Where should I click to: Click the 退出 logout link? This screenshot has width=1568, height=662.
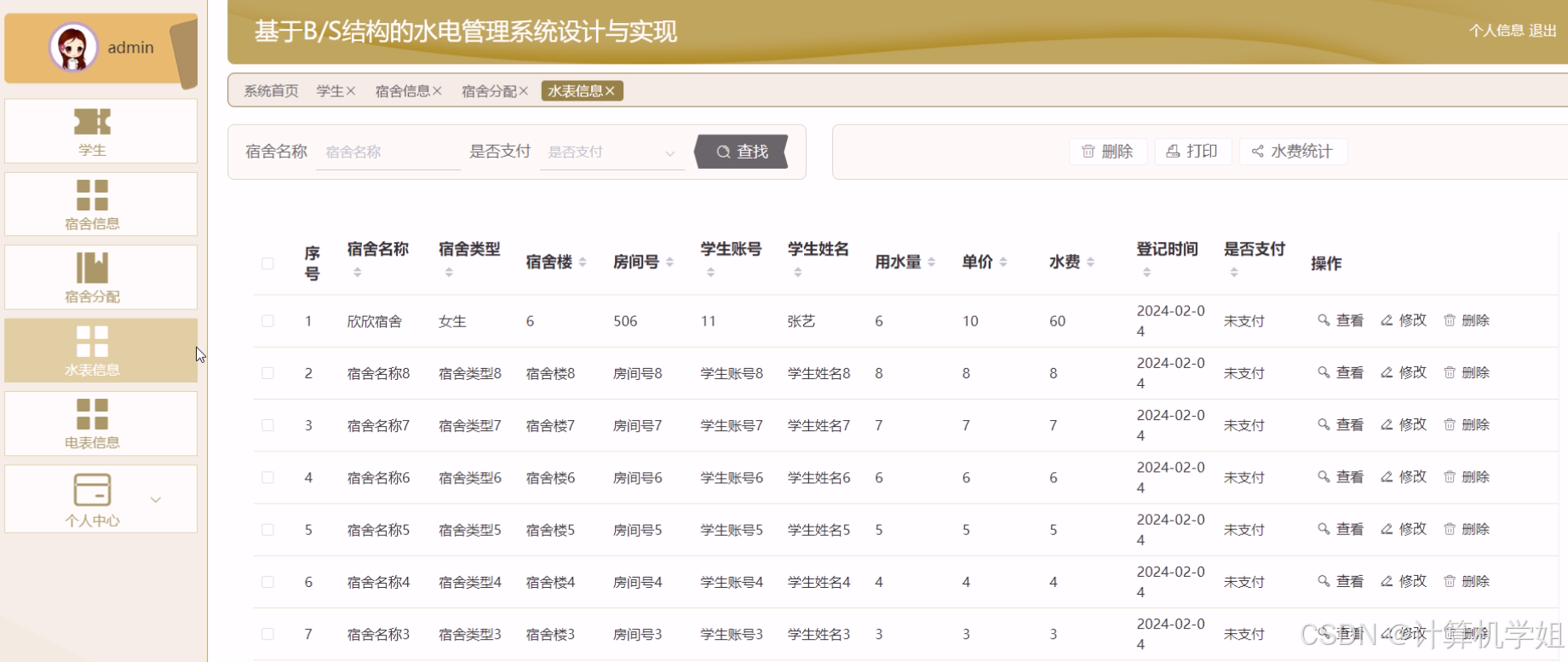click(1542, 31)
